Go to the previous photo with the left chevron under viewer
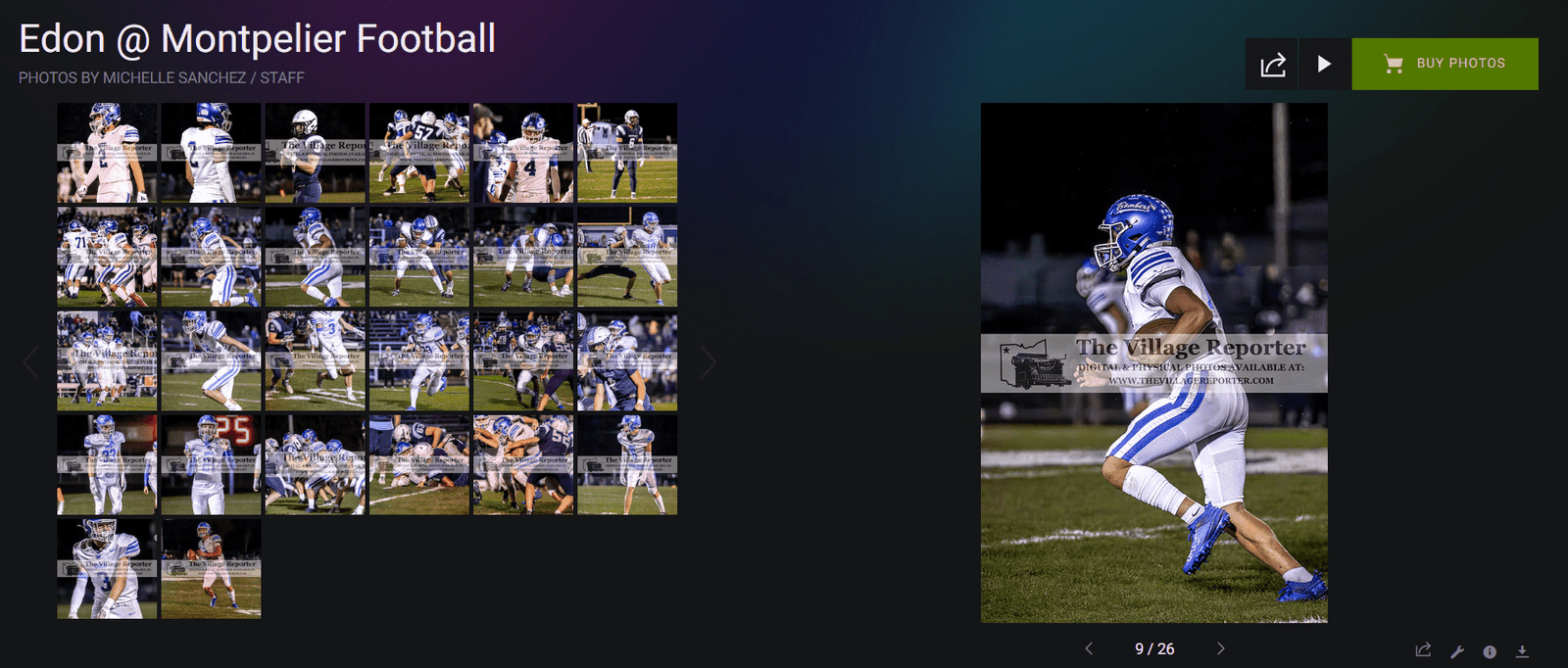The width and height of the screenshot is (1568, 668). pyautogui.click(x=1089, y=648)
